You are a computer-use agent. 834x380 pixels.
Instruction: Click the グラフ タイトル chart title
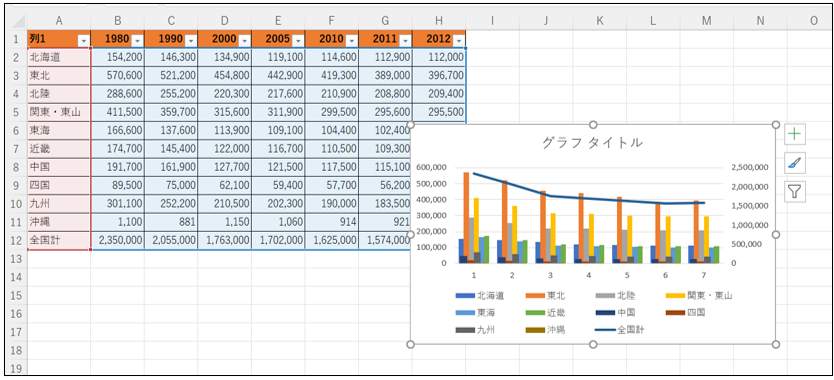pyautogui.click(x=593, y=143)
